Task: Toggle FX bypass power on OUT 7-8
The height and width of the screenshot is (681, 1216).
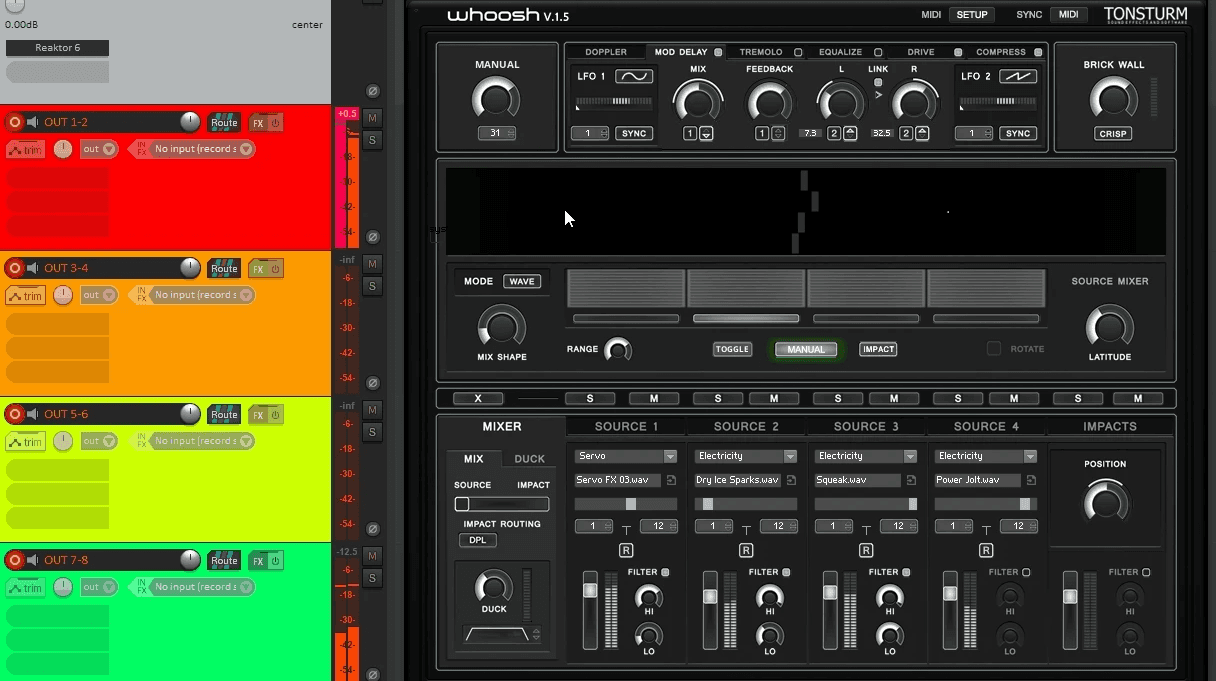Action: pos(275,561)
